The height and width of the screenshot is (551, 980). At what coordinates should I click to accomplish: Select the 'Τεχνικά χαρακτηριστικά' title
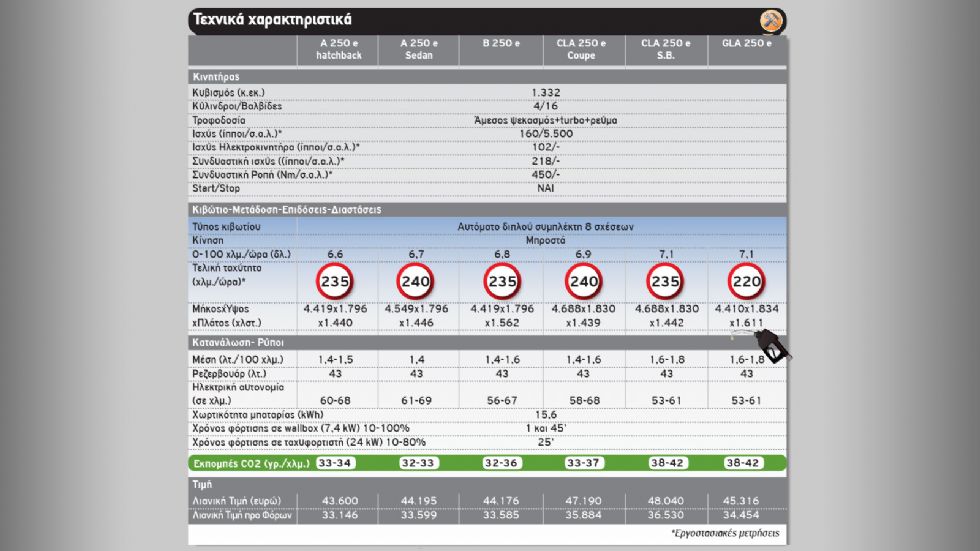[x=272, y=20]
